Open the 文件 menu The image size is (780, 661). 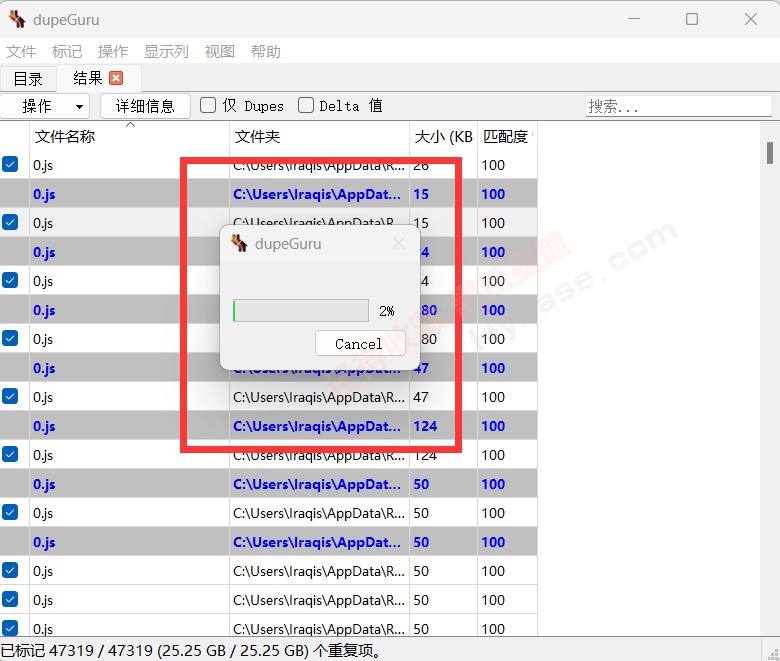click(x=21, y=51)
